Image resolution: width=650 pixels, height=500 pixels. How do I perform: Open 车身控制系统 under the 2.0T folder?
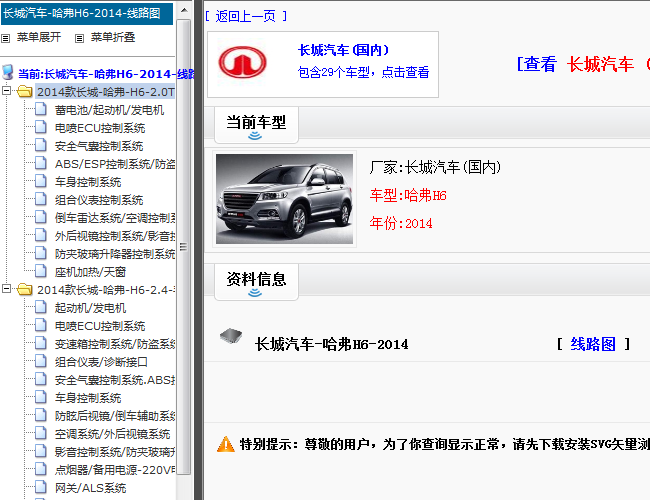(88, 182)
